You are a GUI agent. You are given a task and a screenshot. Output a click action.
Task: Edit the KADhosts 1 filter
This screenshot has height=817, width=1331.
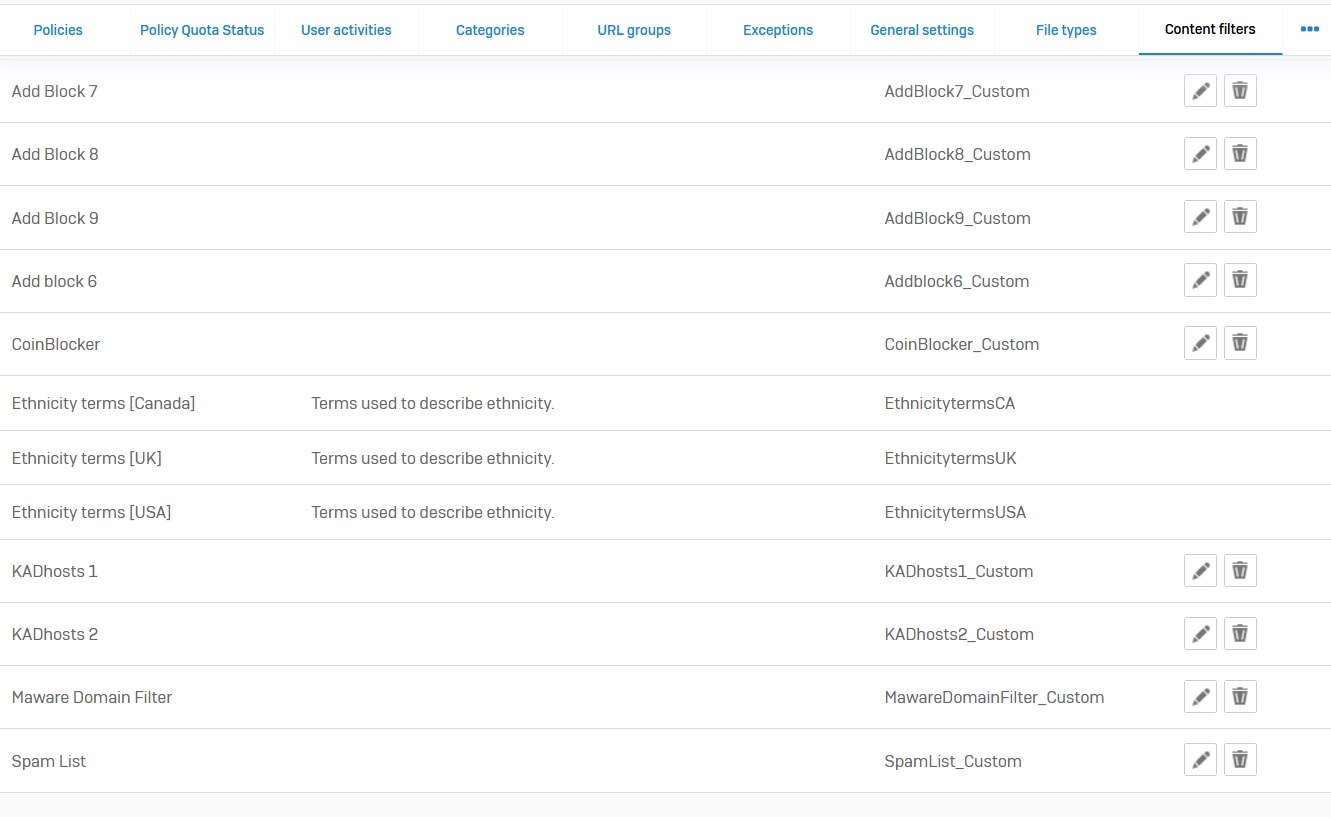1200,571
